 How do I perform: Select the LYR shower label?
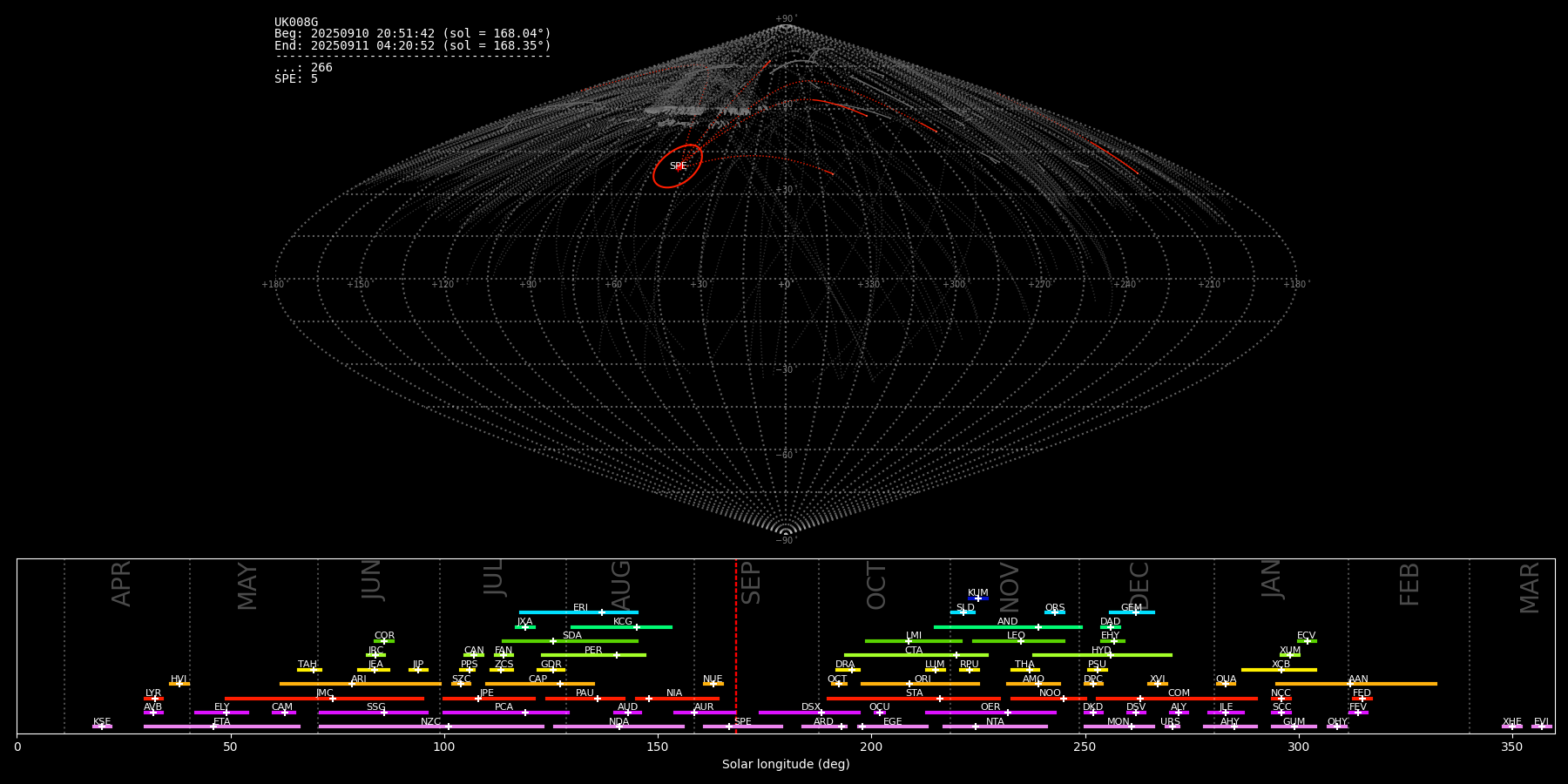(x=153, y=693)
